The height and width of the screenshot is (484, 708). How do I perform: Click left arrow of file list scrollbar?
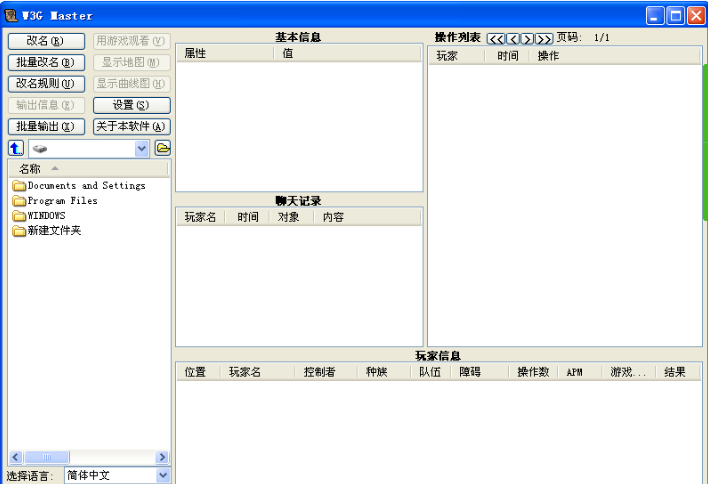click(15, 457)
